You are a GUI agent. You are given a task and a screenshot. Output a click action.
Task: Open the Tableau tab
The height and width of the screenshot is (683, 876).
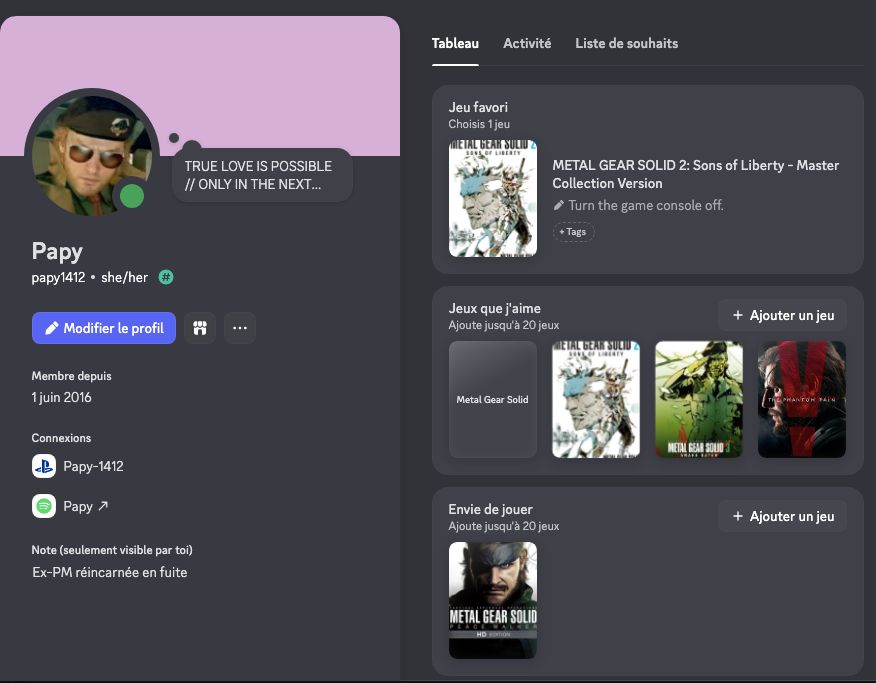455,44
